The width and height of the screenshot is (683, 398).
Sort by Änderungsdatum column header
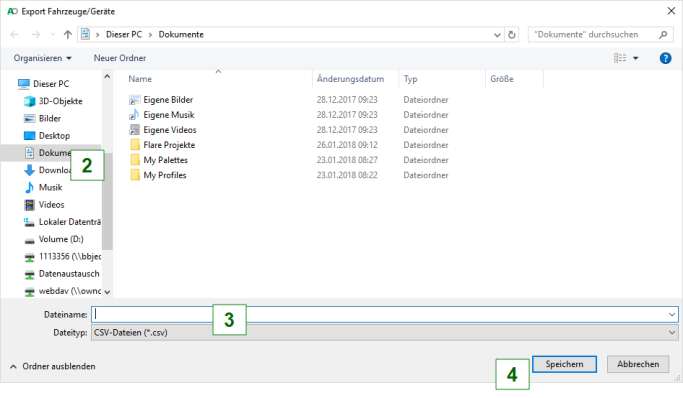point(350,79)
